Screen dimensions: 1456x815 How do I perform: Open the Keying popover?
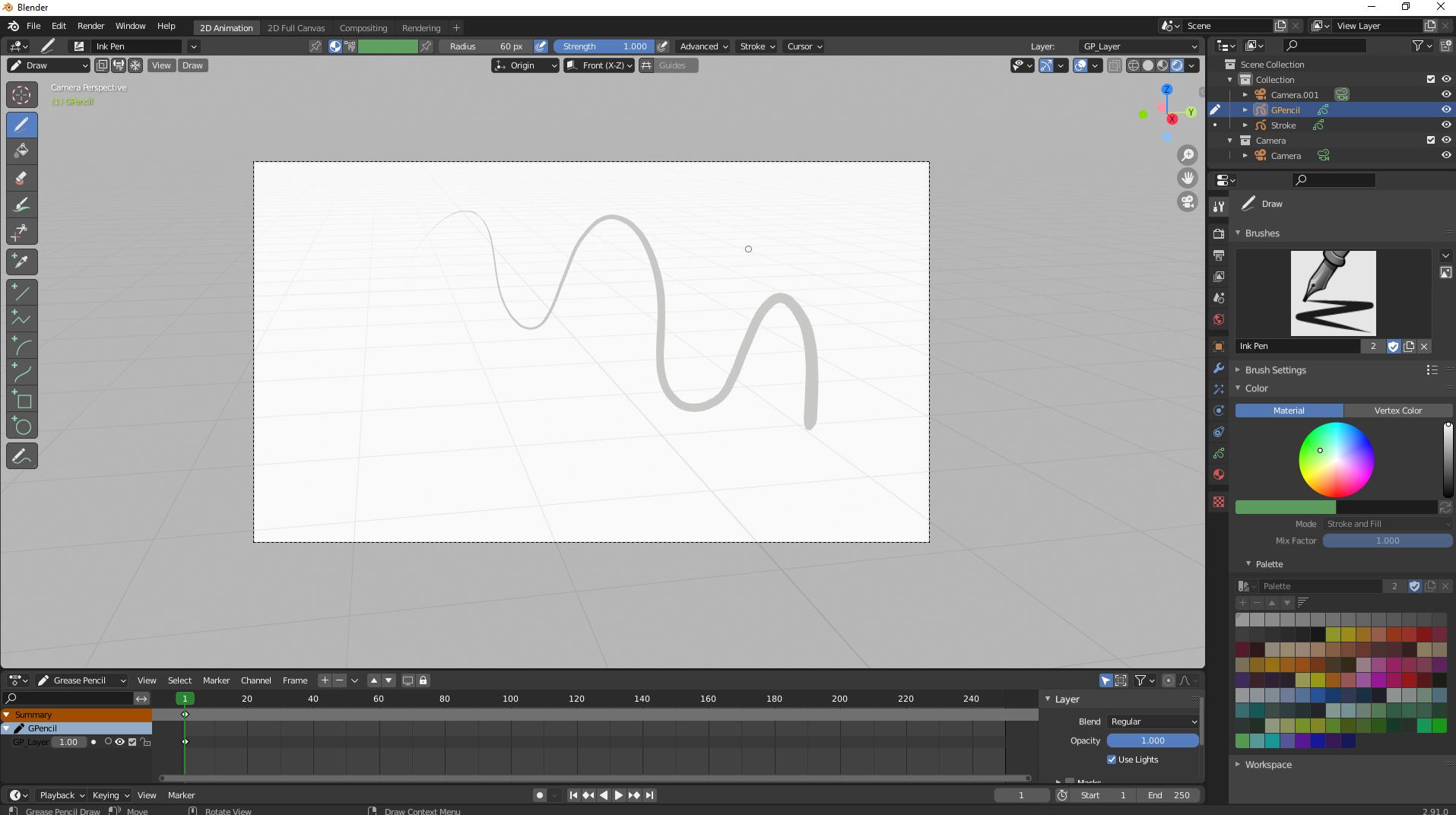[x=110, y=795]
